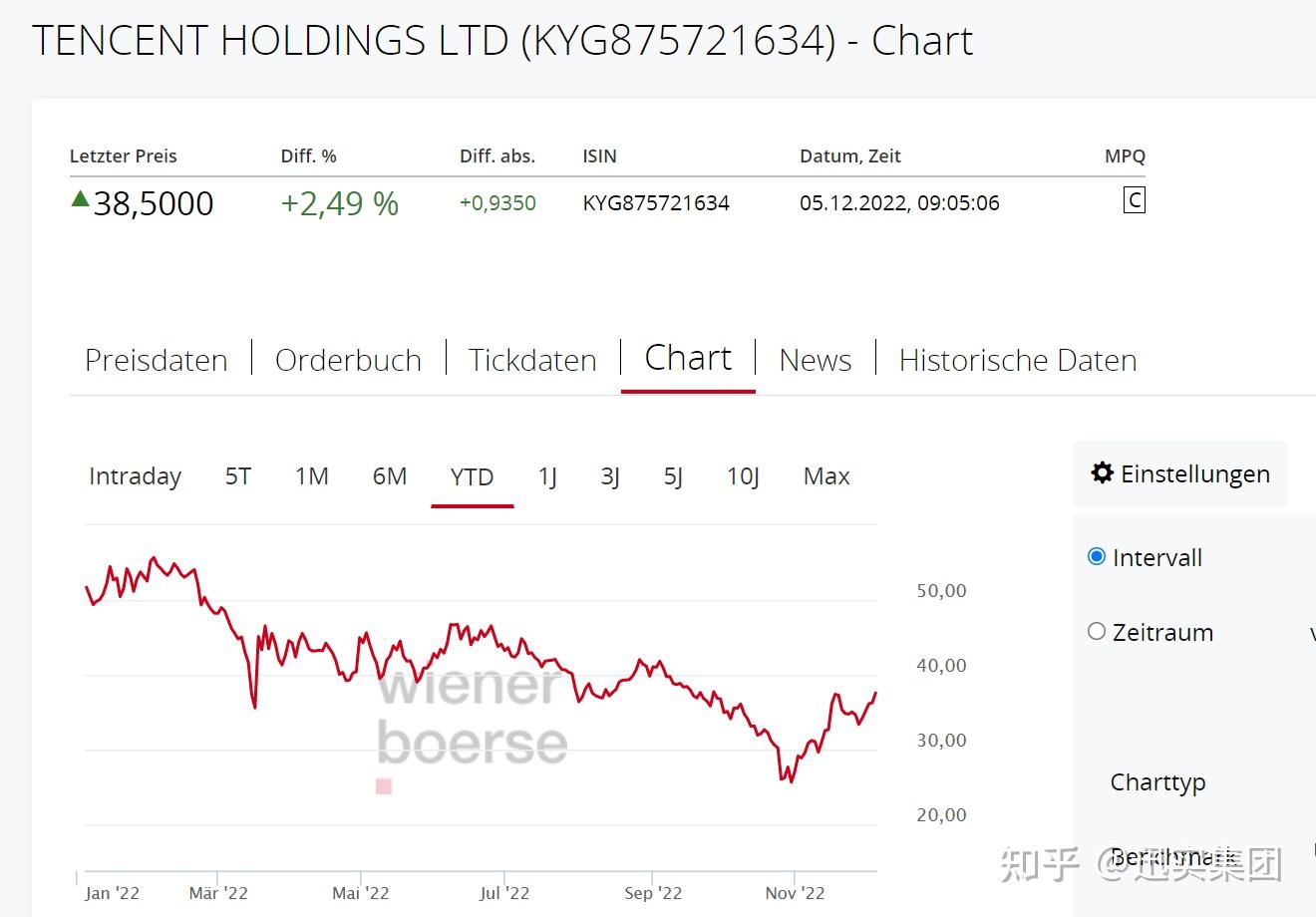Show the 3J chart period
Viewport: 1316px width, 917px height.
pyautogui.click(x=610, y=476)
